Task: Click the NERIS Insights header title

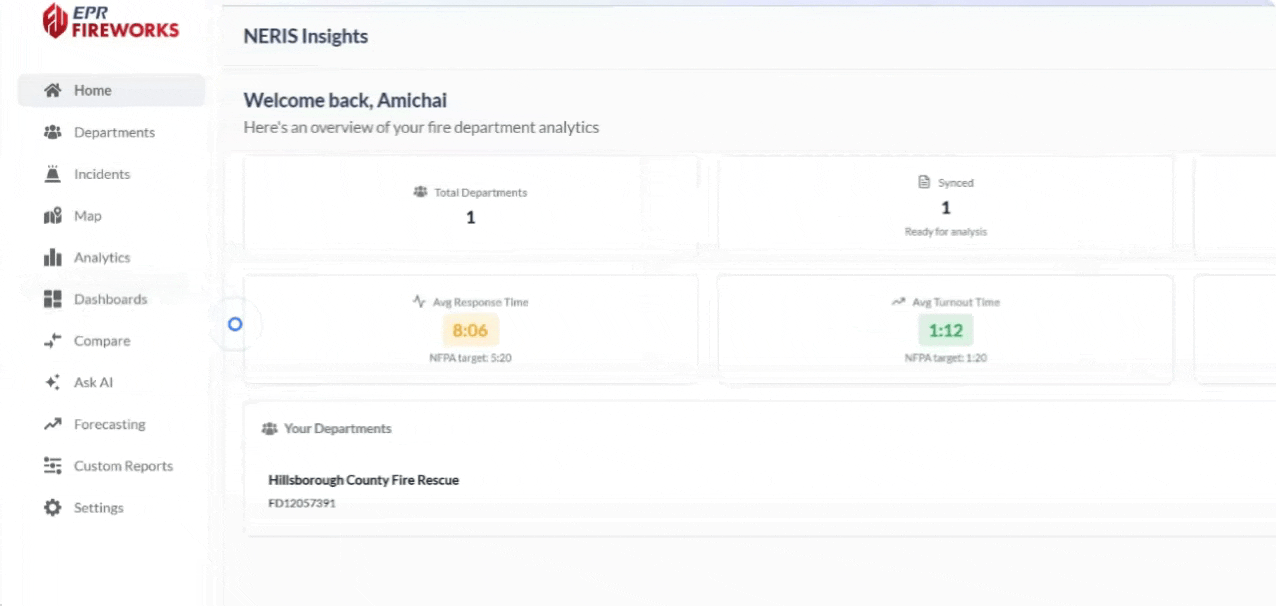Action: [x=306, y=37]
